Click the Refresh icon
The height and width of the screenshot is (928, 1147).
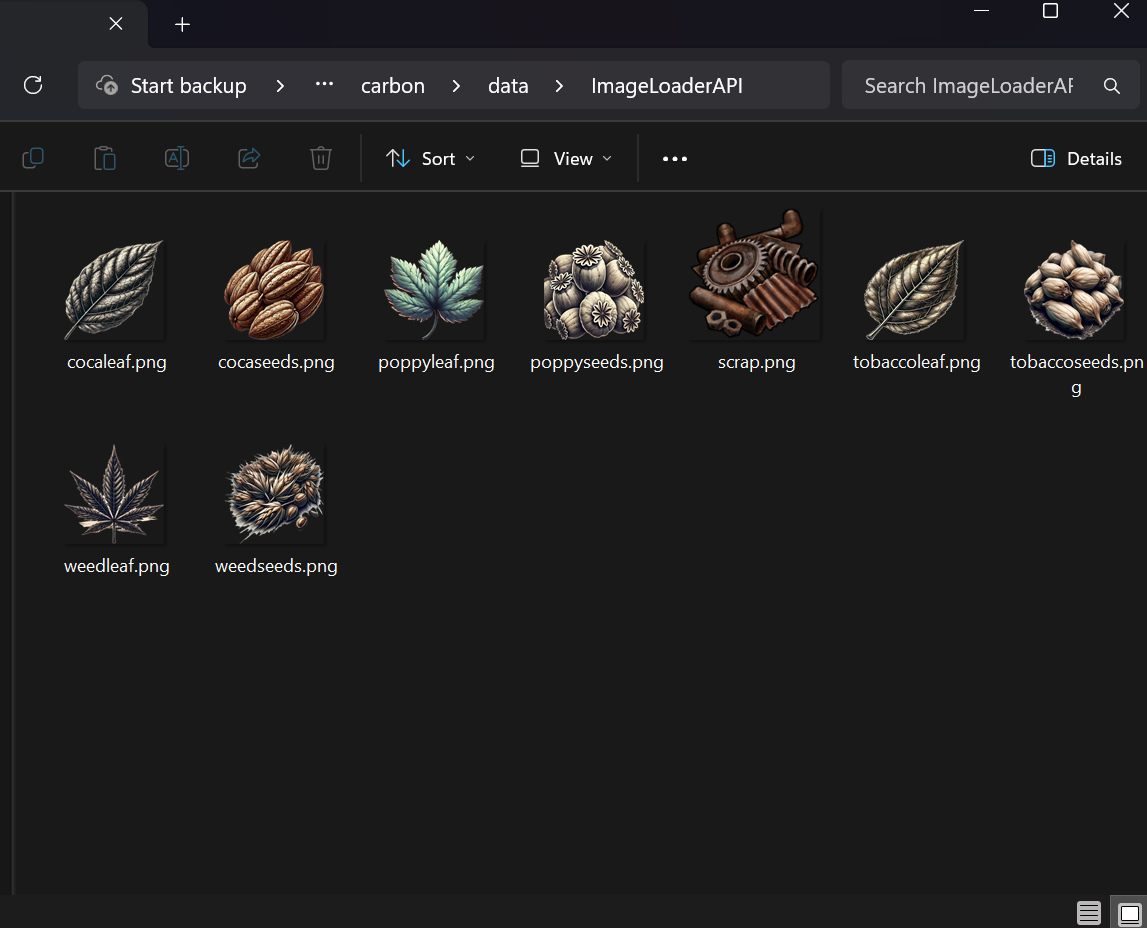point(33,86)
